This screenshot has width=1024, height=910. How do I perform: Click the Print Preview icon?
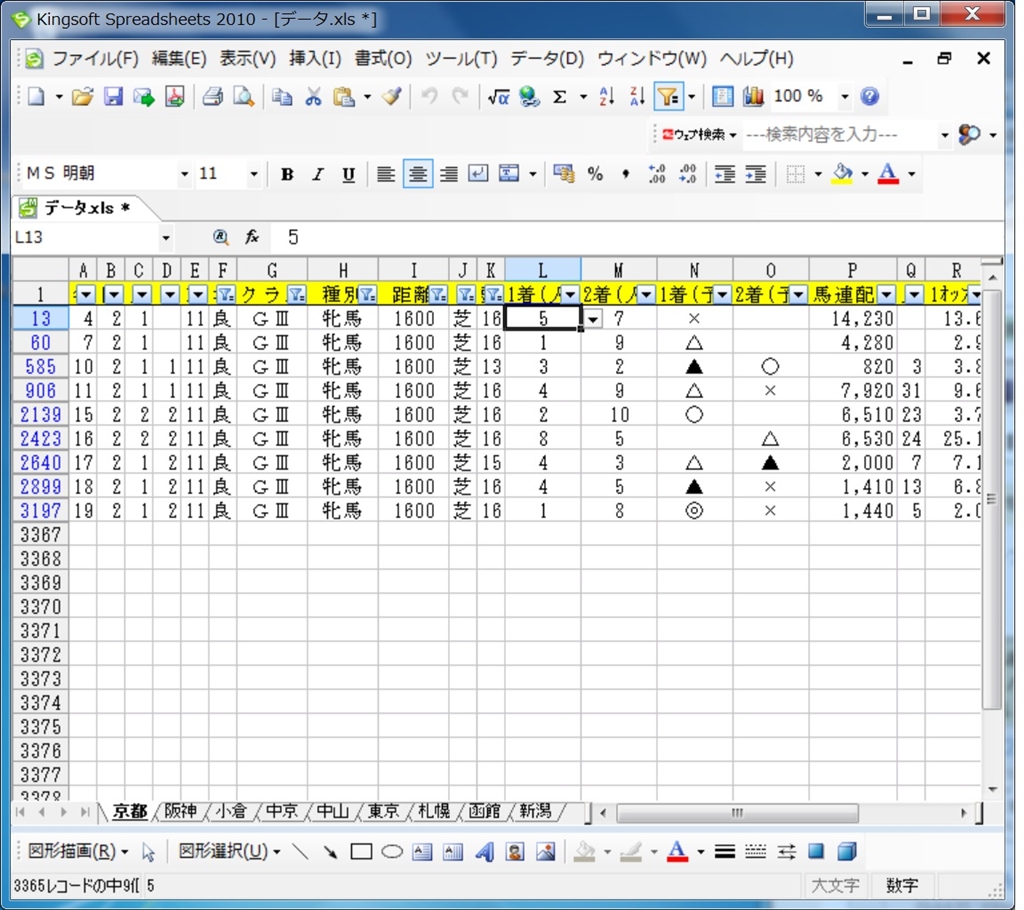[243, 97]
